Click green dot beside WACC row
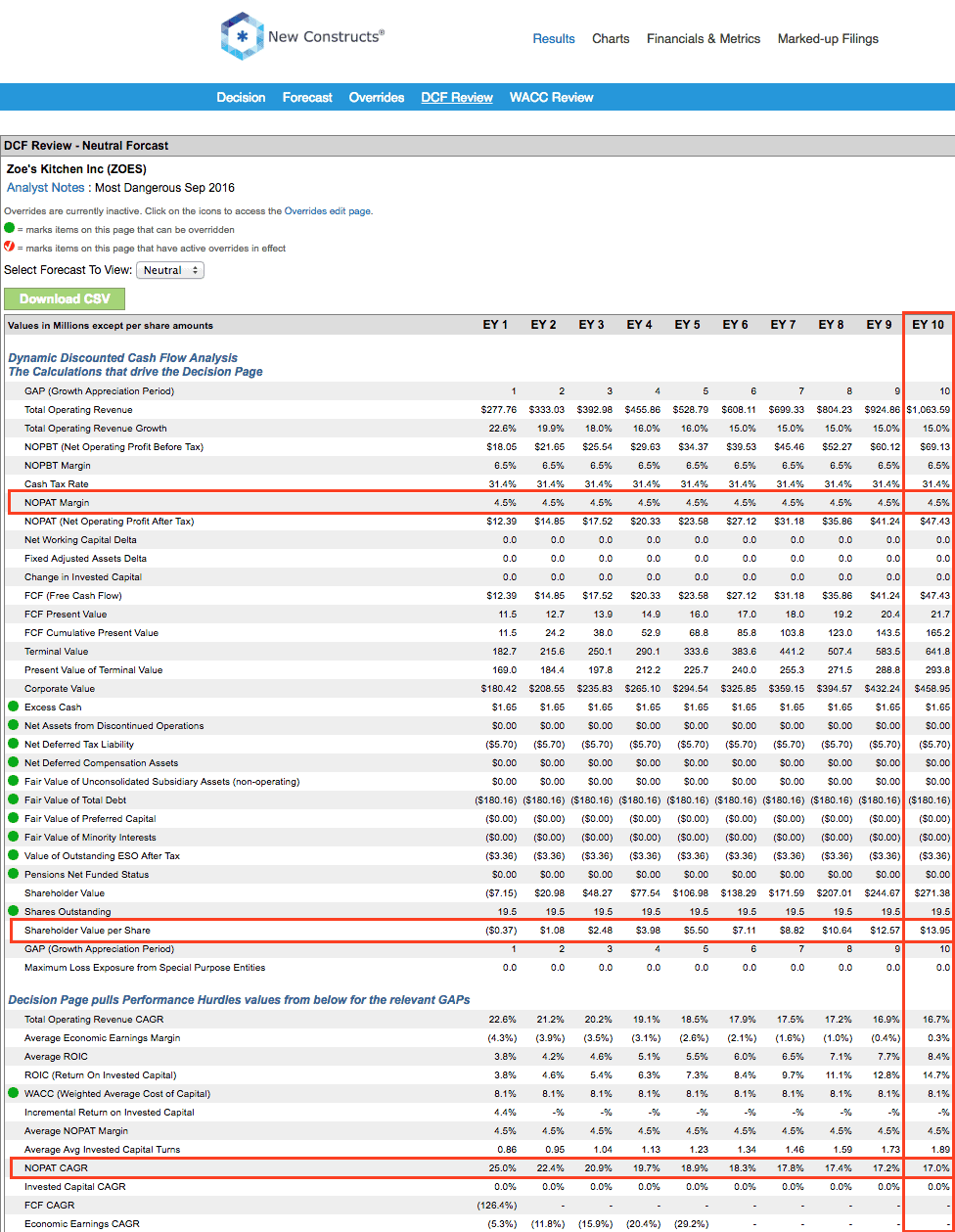The image size is (955, 1232). pyautogui.click(x=13, y=1093)
